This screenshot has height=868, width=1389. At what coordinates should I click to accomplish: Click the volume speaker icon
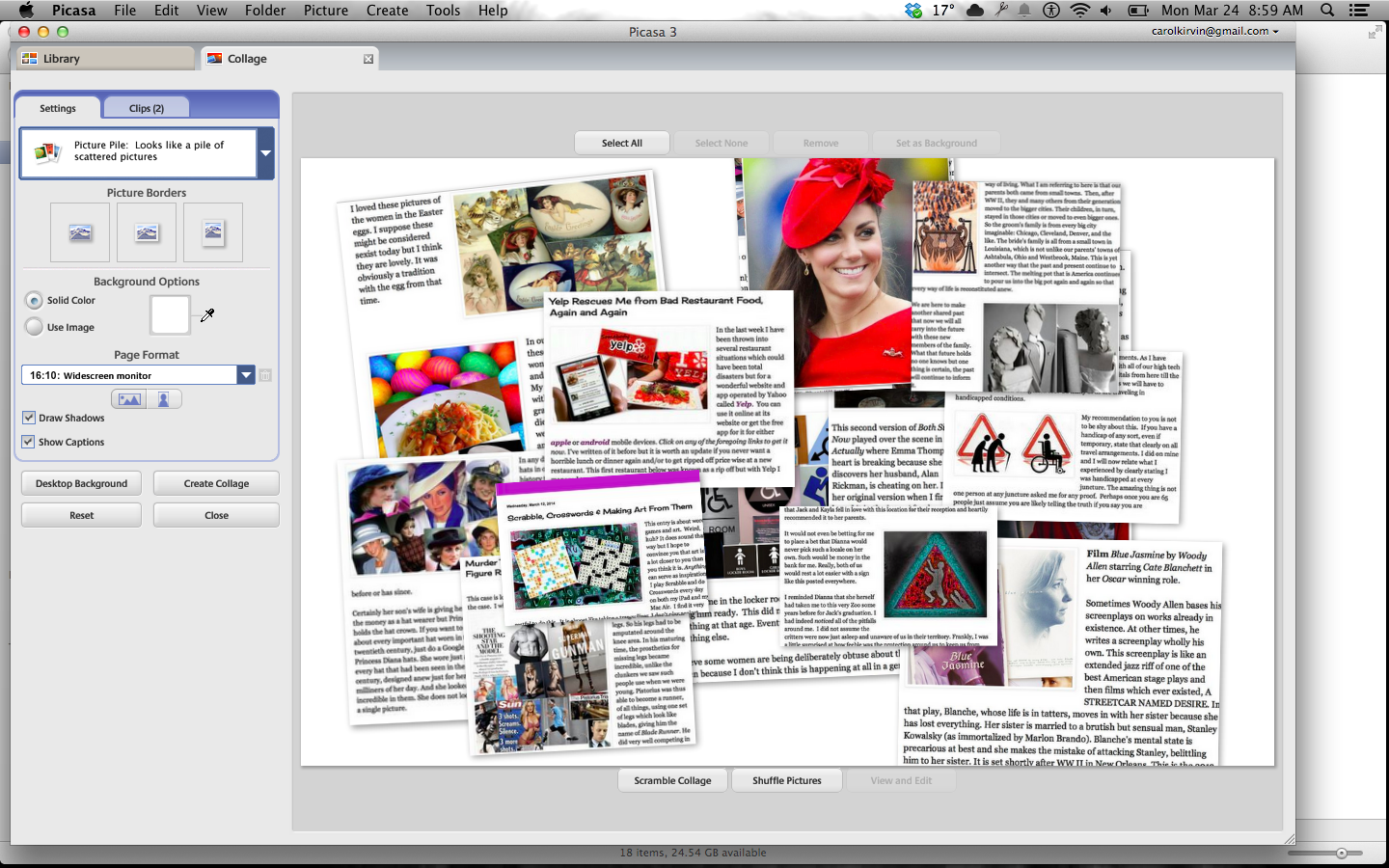point(1105,10)
